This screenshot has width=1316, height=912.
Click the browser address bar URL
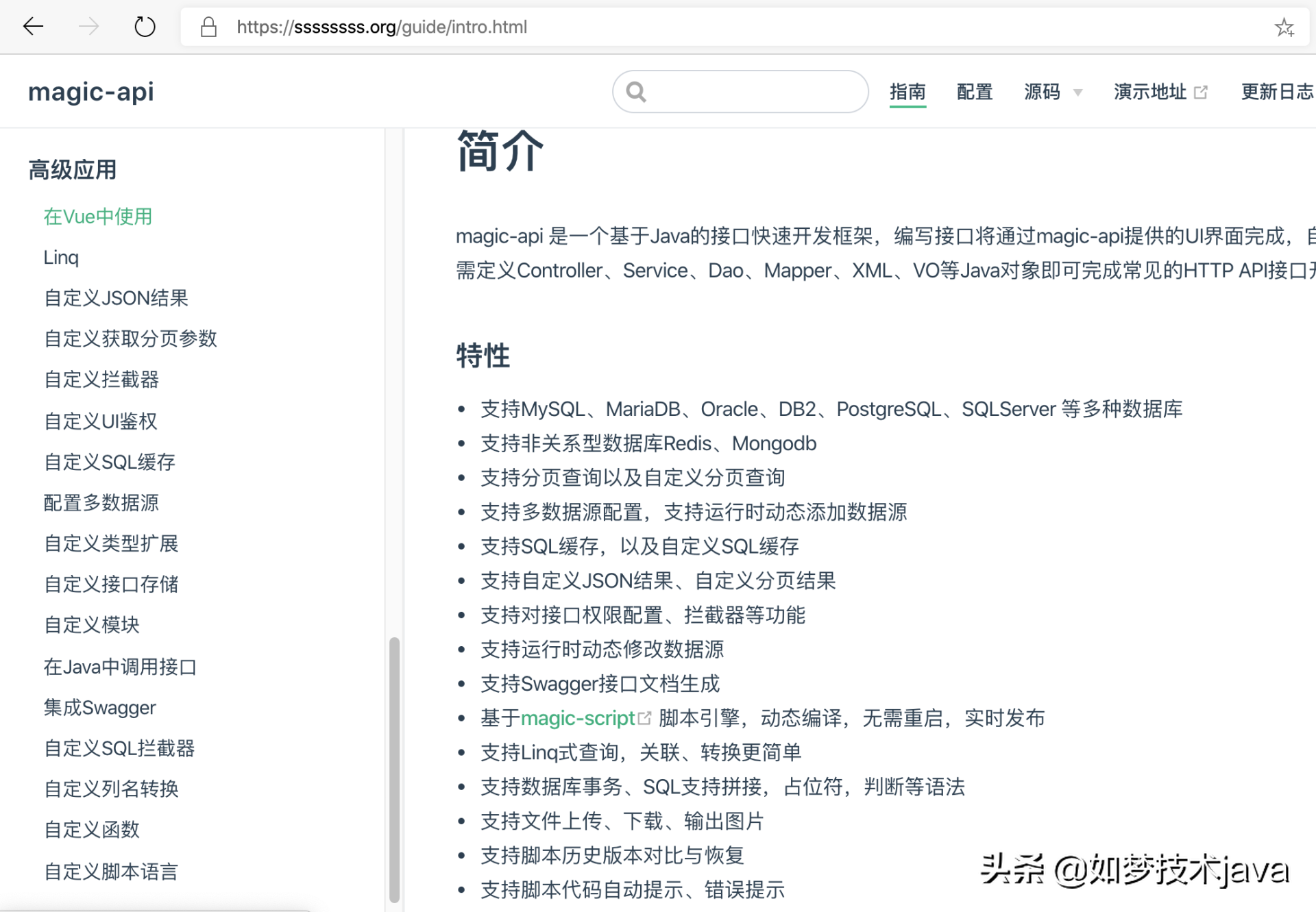(x=382, y=27)
